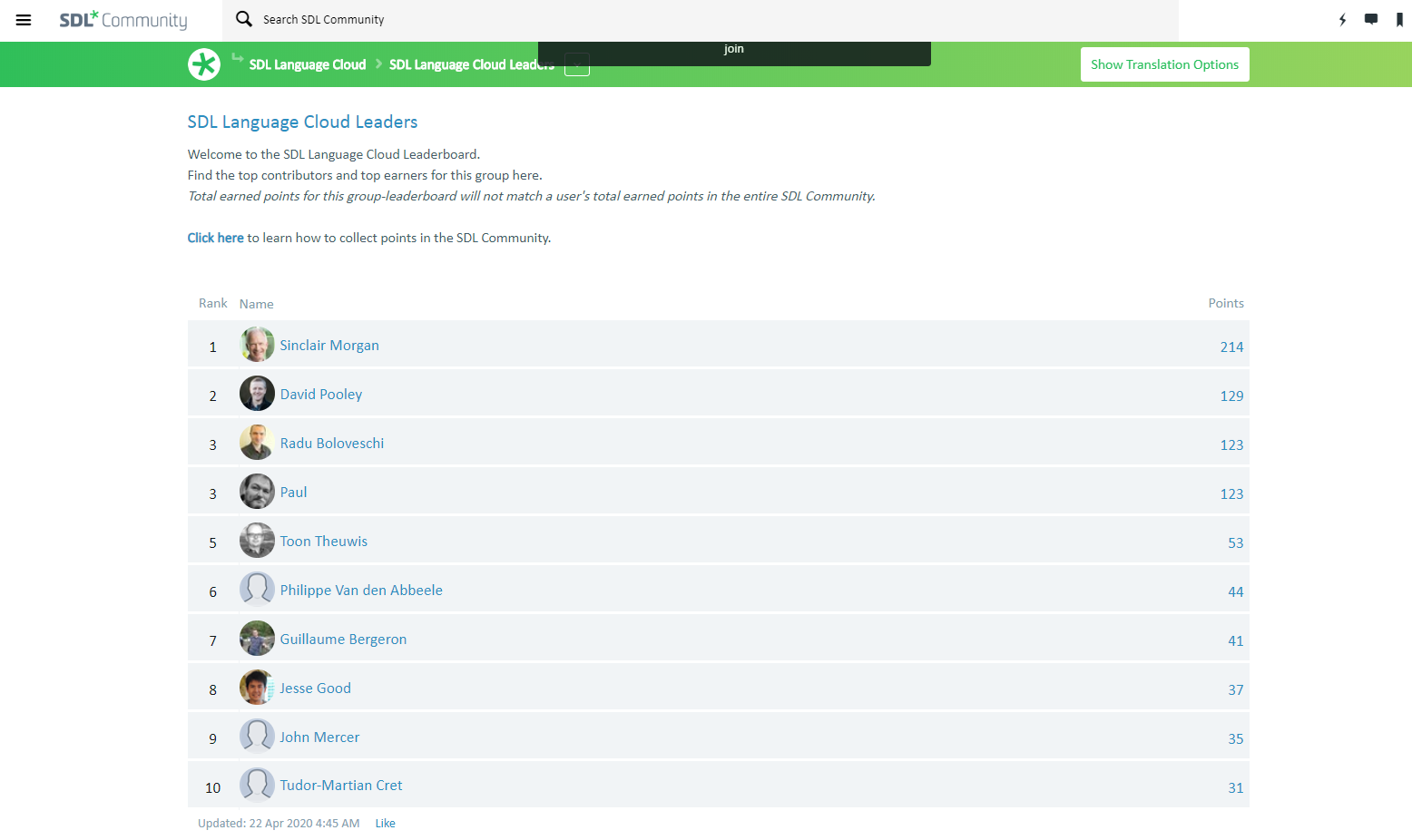Click the Like link

[385, 824]
